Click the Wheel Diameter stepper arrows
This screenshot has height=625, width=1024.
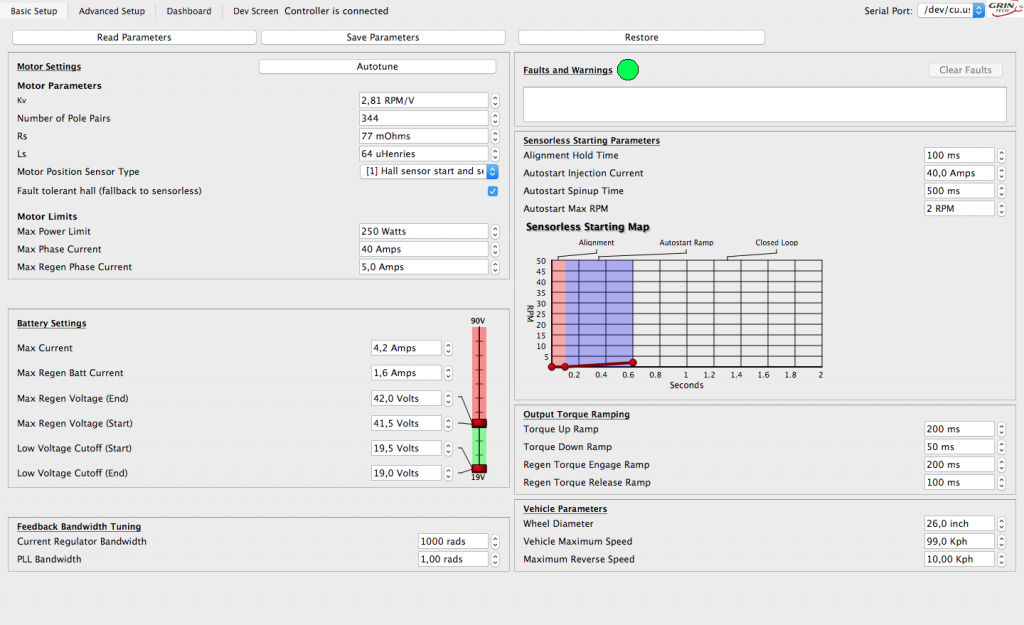point(1002,523)
